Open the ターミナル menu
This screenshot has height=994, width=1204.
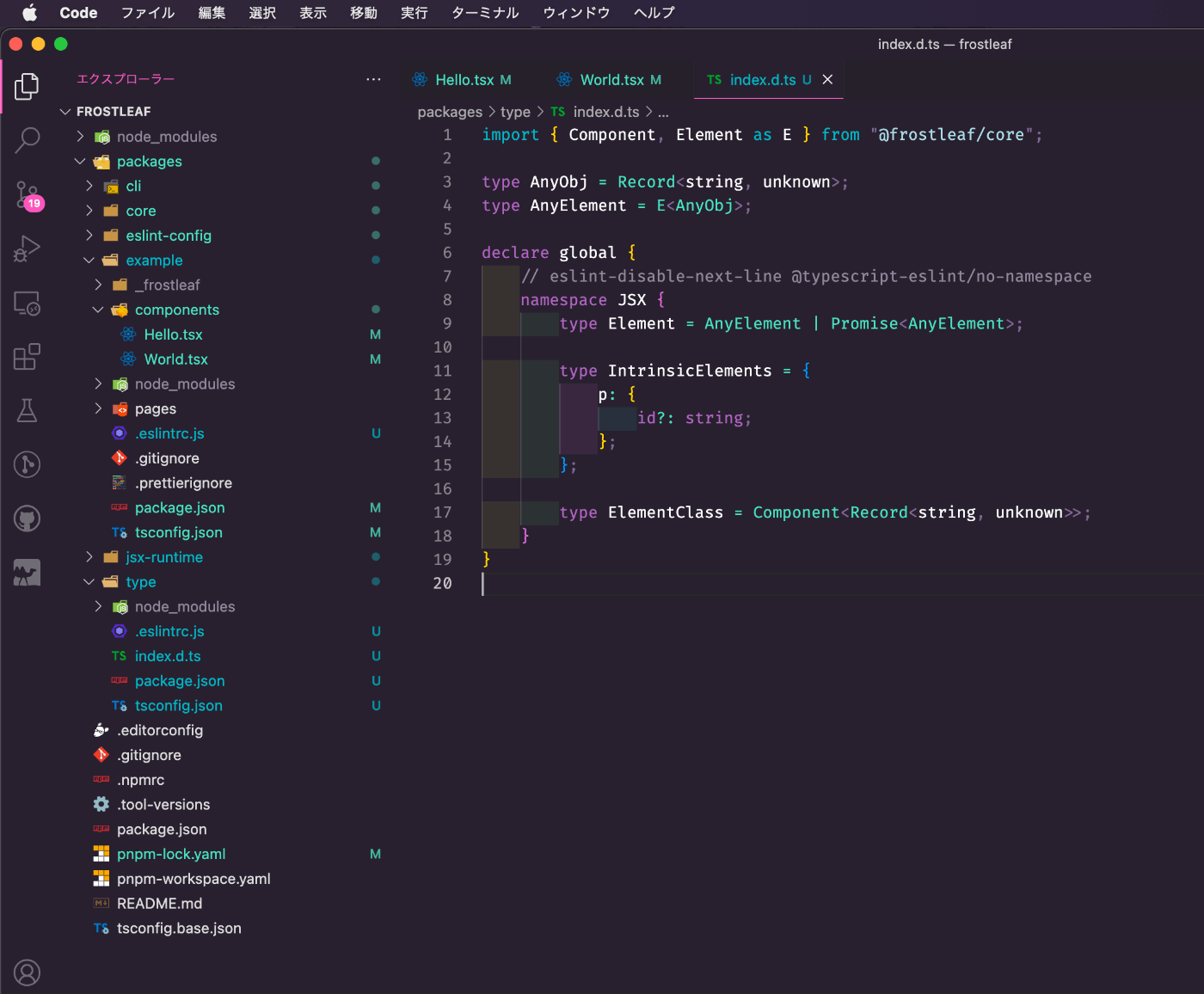(485, 13)
